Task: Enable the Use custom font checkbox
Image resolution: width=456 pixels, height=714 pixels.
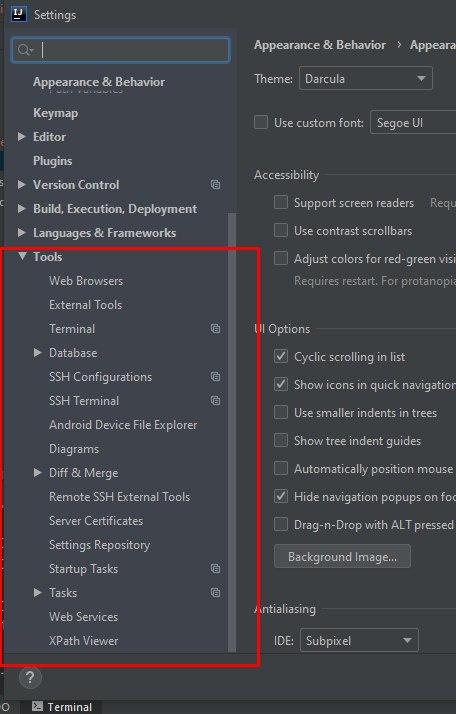Action: tap(261, 122)
